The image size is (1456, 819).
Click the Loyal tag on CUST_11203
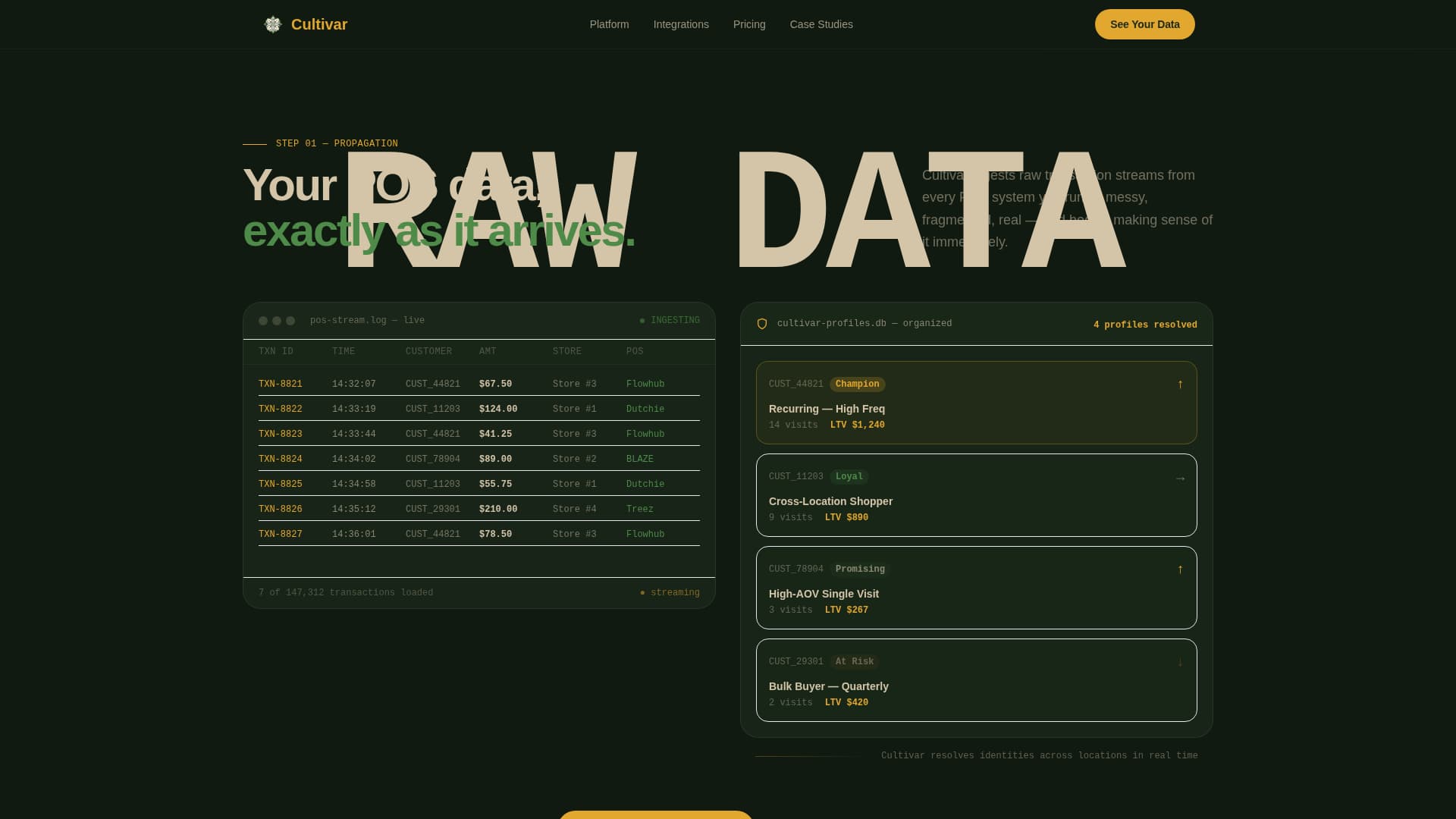(849, 477)
